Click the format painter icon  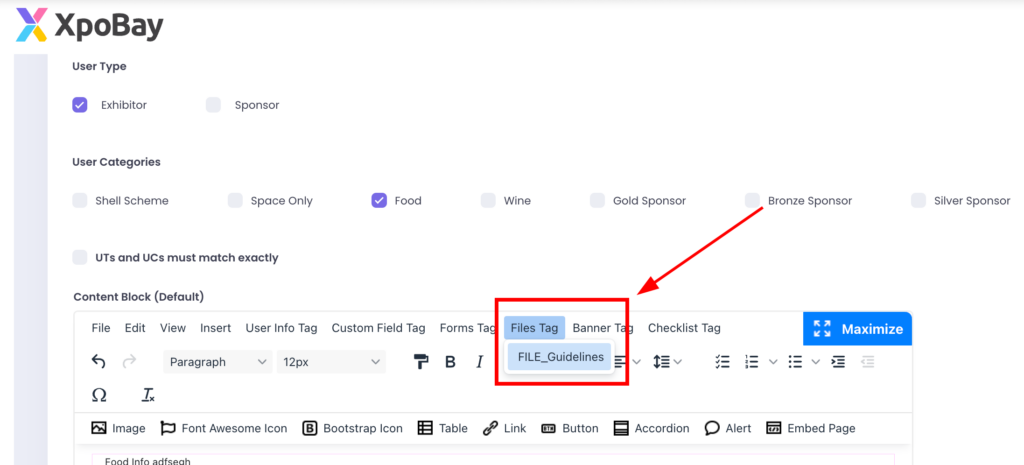point(421,362)
